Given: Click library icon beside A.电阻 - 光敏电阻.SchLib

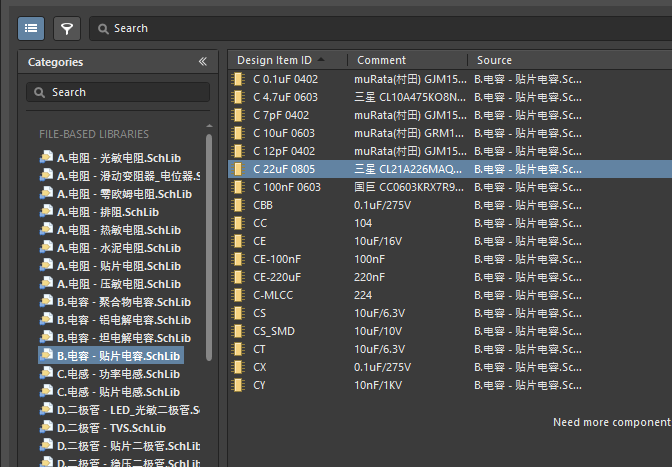Looking at the screenshot, I should click(x=46, y=158).
